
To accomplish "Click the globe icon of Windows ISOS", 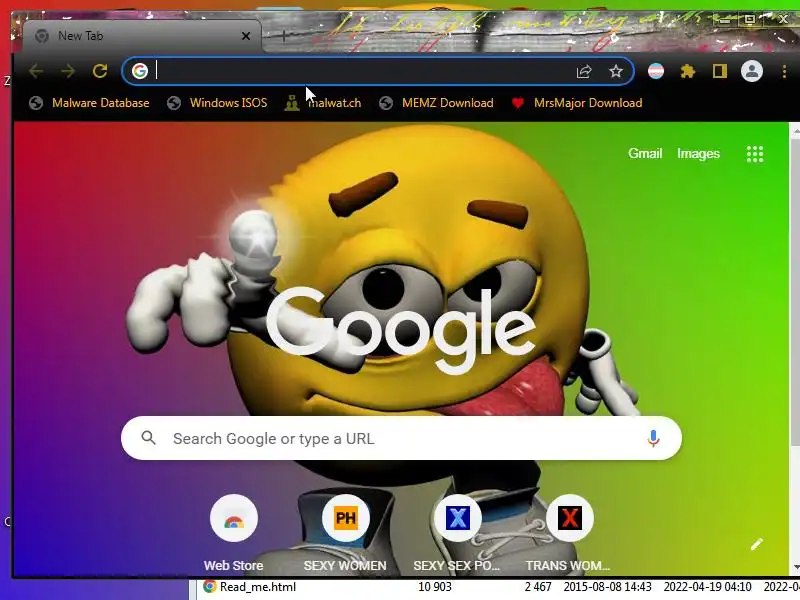I will coord(173,103).
